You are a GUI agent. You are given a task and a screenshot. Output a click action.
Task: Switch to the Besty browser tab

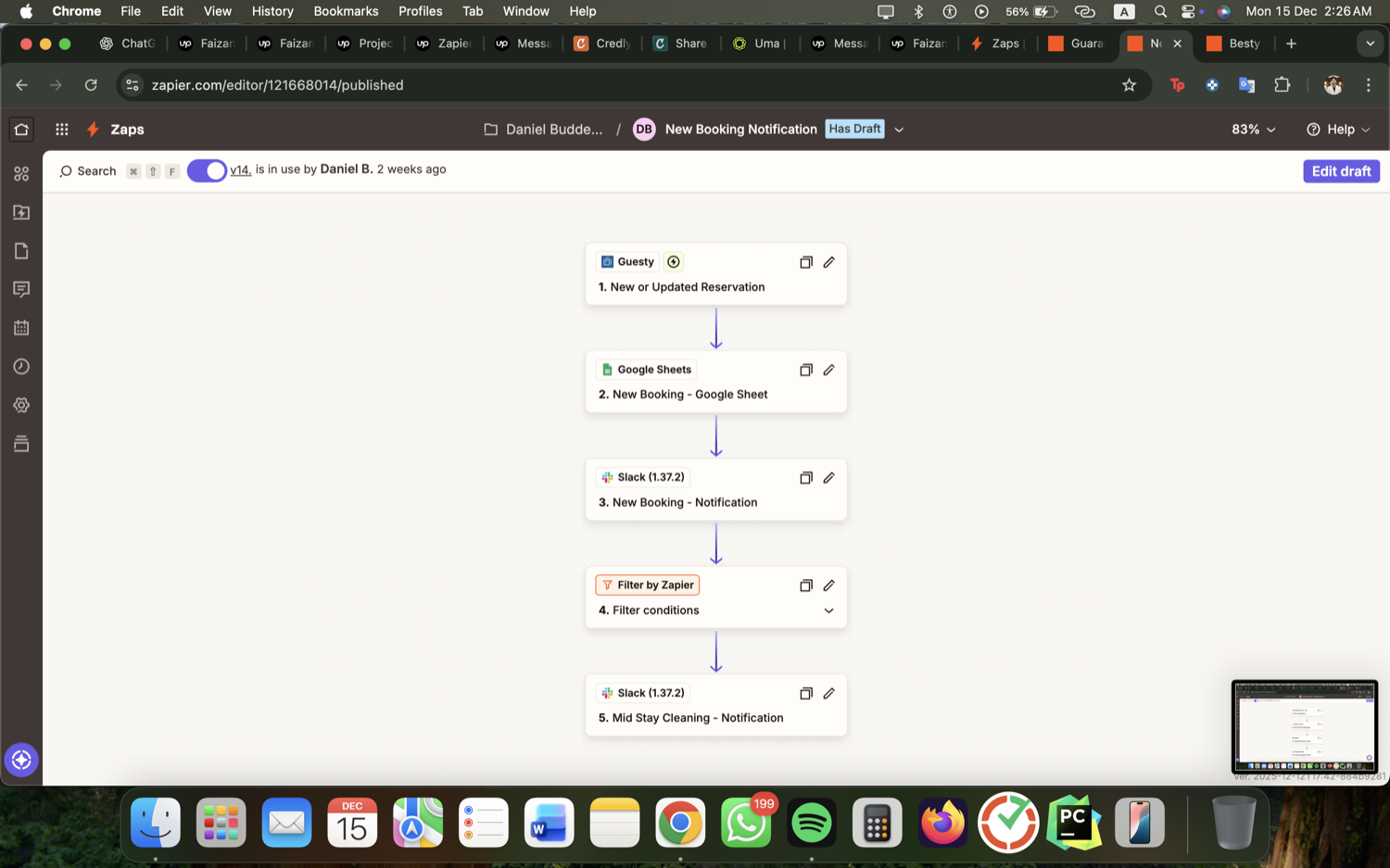coord(1235,44)
